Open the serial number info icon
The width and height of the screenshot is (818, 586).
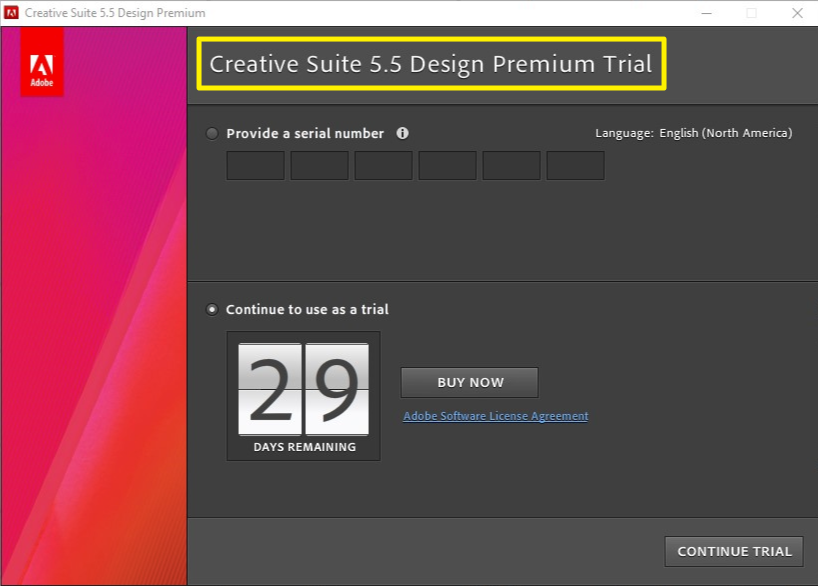click(402, 133)
